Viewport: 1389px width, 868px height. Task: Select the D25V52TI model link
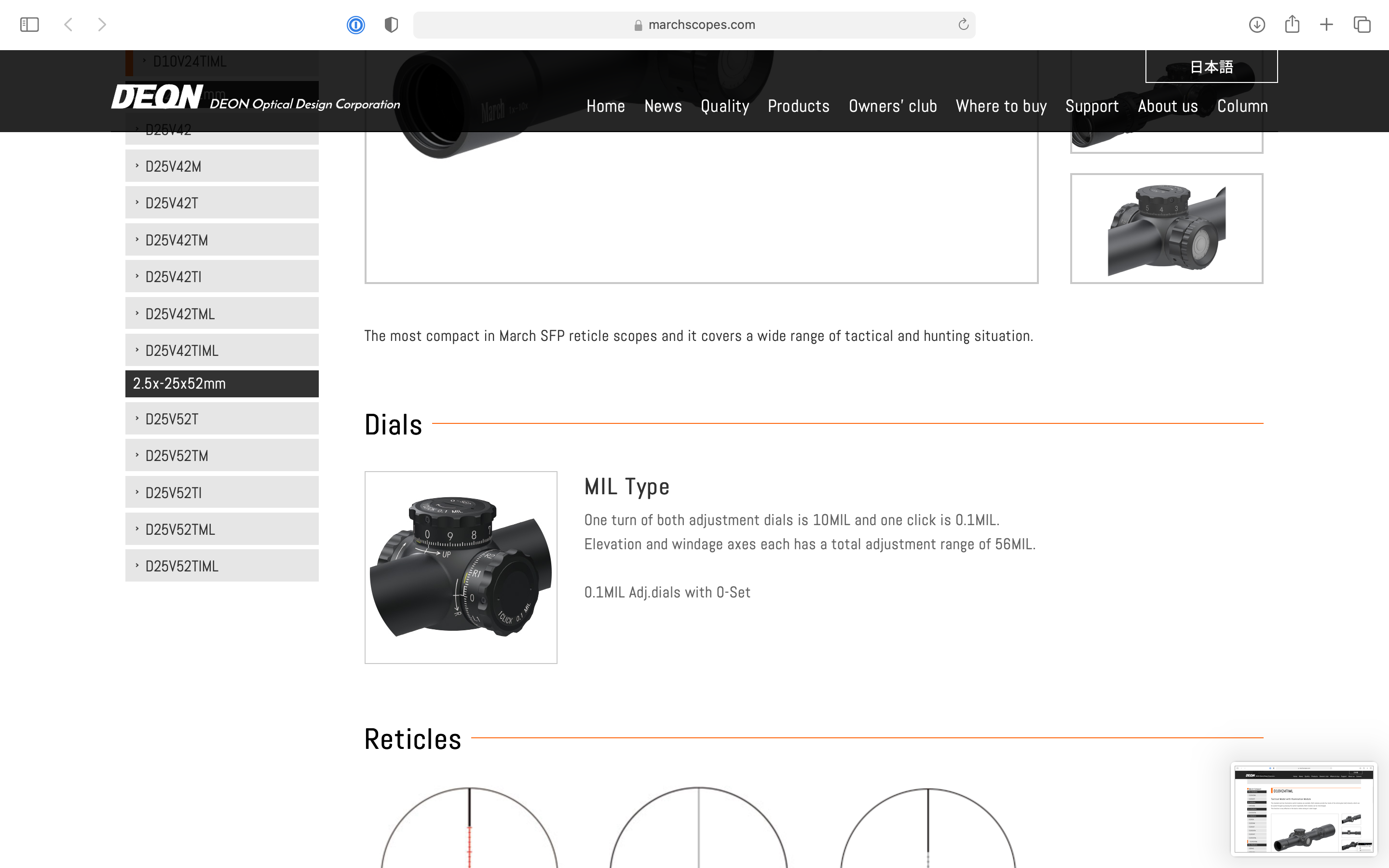[221, 492]
